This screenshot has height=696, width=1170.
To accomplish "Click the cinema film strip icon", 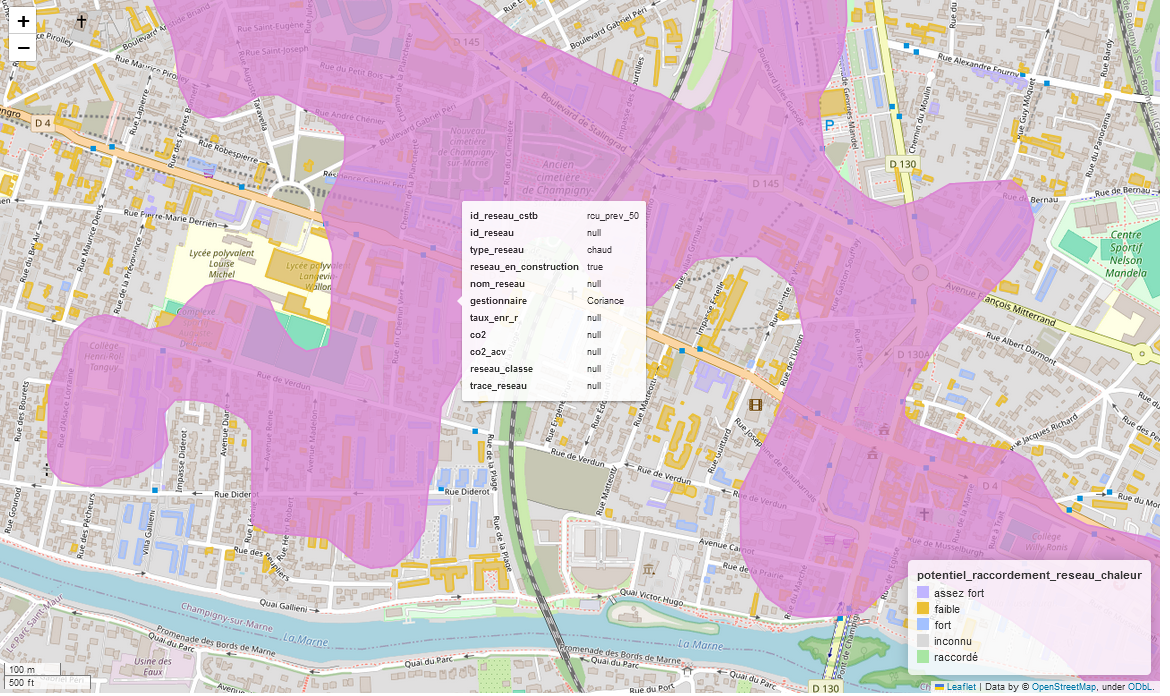I will point(755,405).
